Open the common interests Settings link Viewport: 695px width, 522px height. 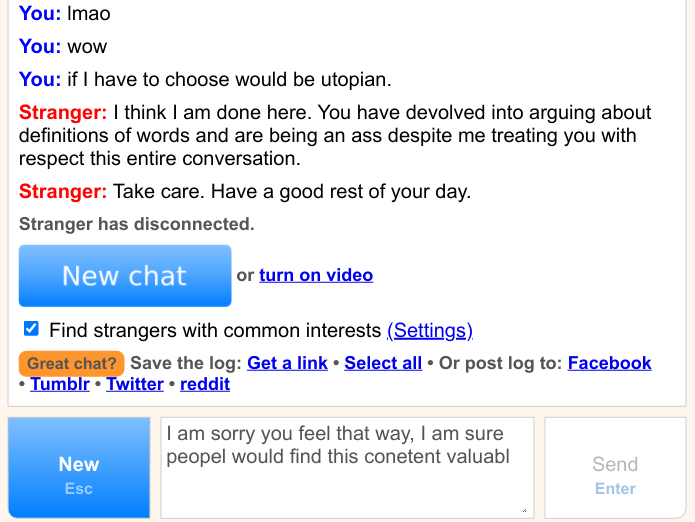429,330
